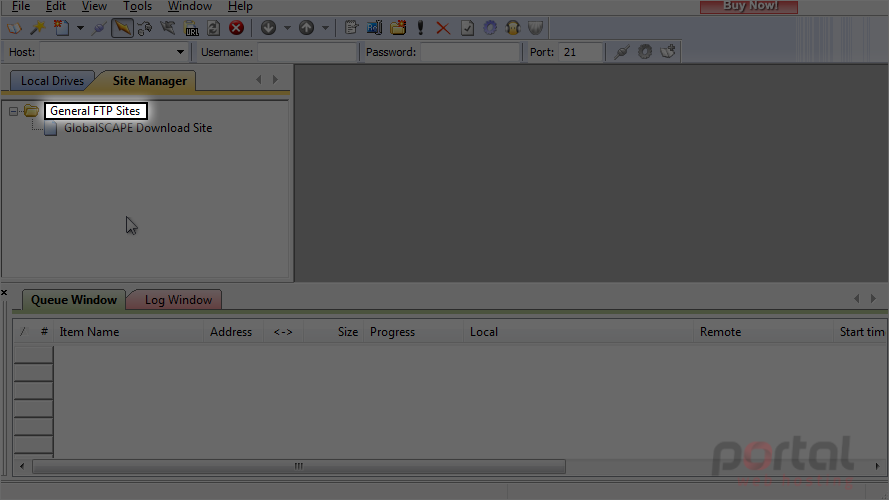Sort queue by Size column
The height and width of the screenshot is (500, 889).
(333, 332)
